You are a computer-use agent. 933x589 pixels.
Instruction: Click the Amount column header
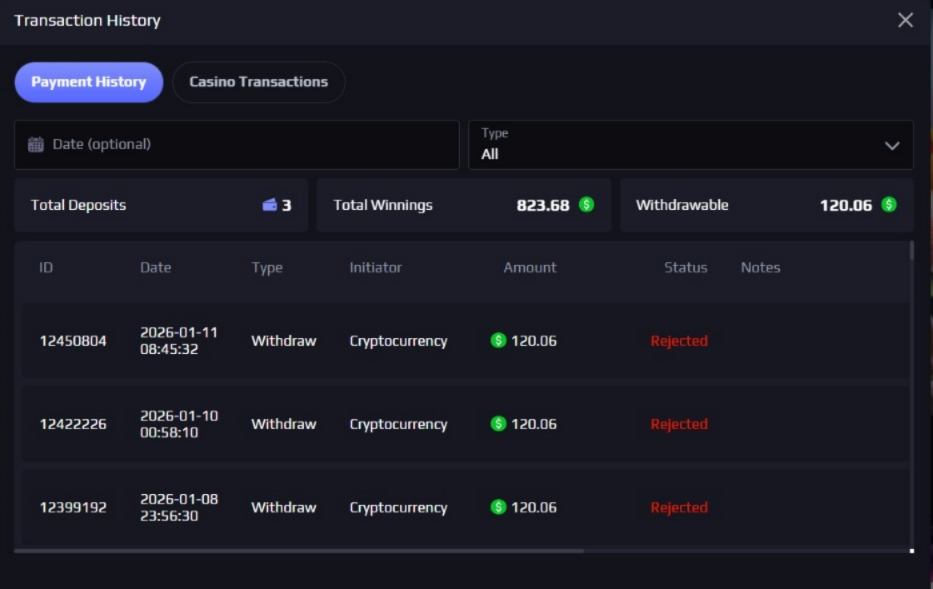coord(529,267)
